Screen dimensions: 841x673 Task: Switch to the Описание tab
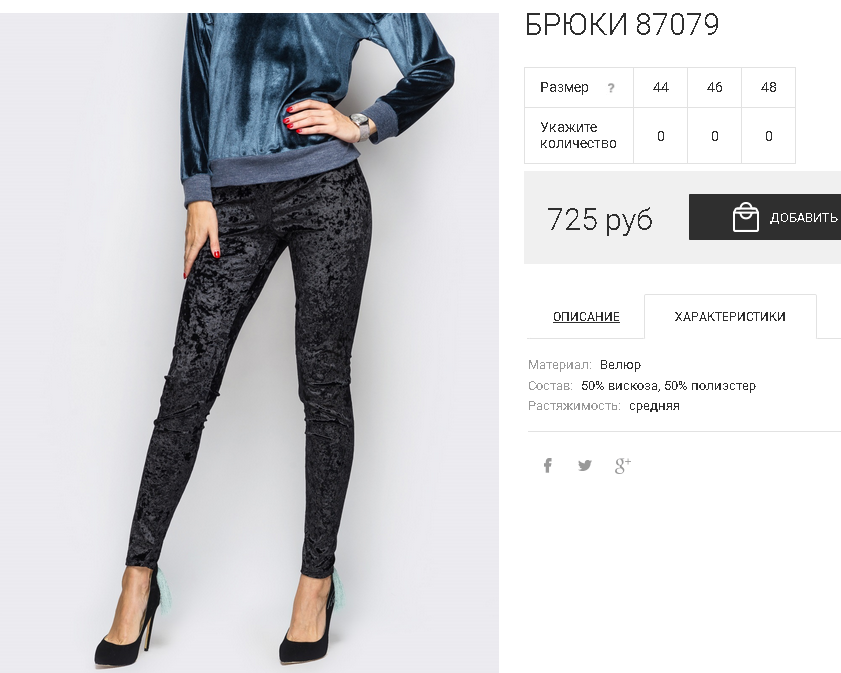pos(586,316)
